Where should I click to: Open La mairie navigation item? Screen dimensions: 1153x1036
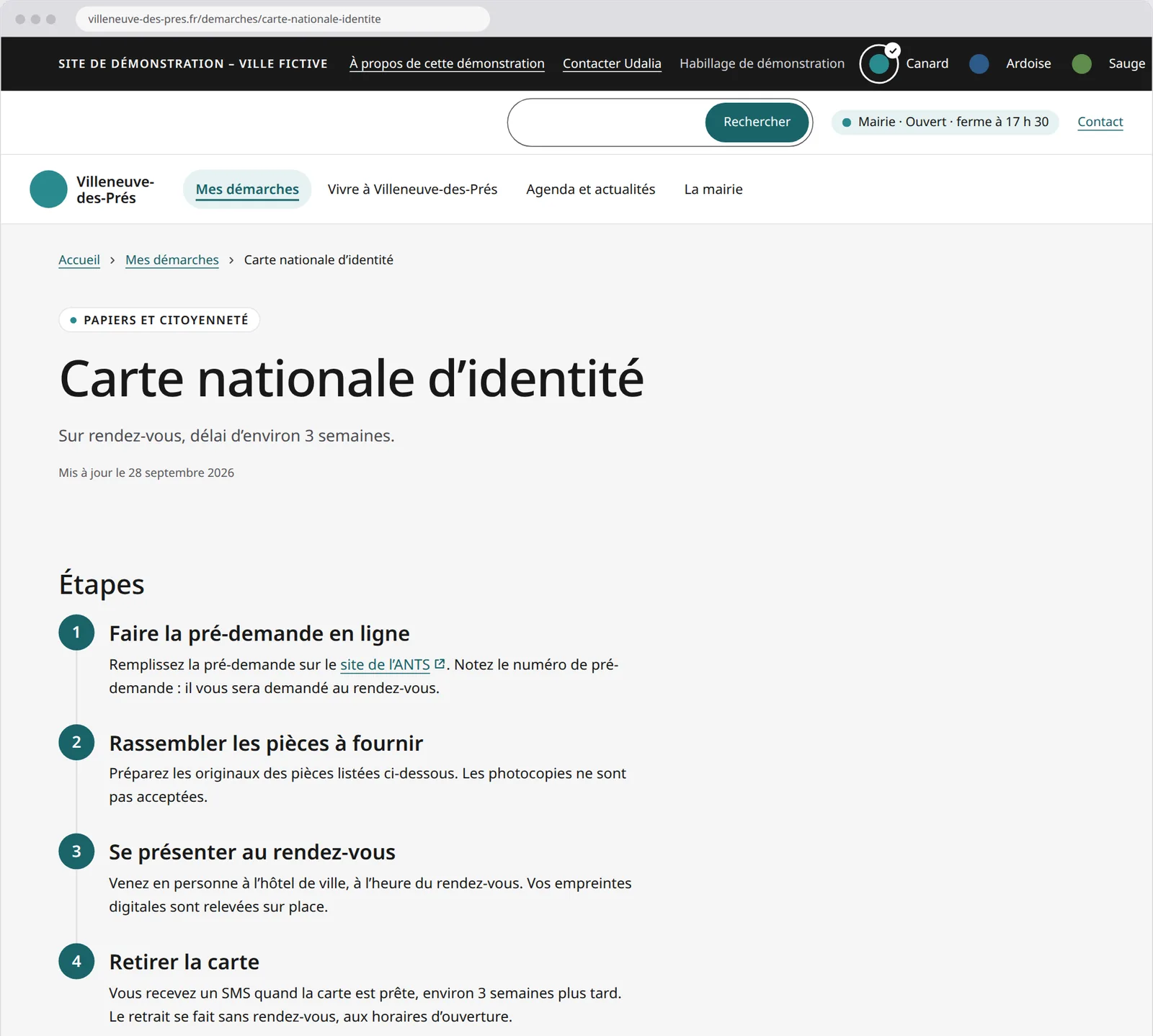pyautogui.click(x=713, y=189)
